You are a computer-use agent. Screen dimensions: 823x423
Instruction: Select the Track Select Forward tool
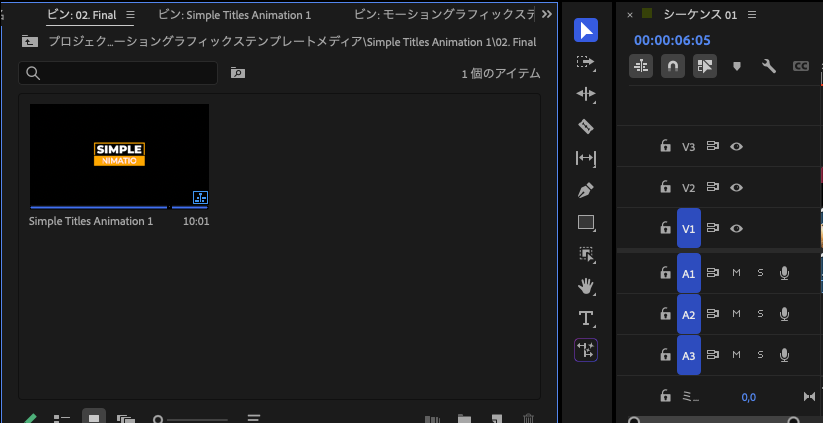click(x=586, y=62)
